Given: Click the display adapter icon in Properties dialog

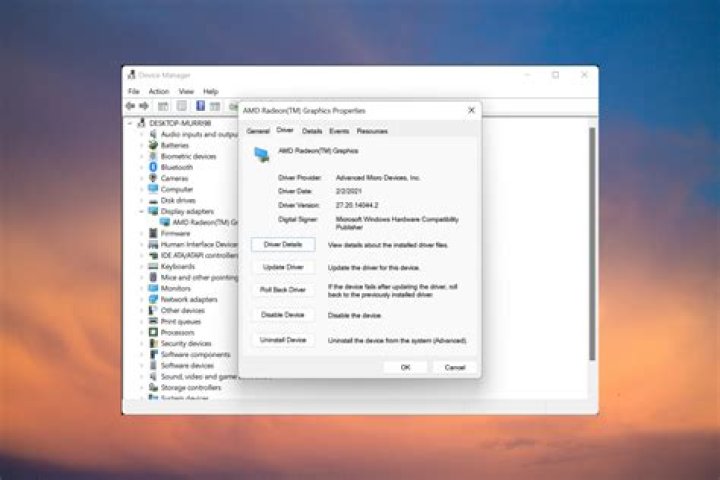Looking at the screenshot, I should click(262, 154).
